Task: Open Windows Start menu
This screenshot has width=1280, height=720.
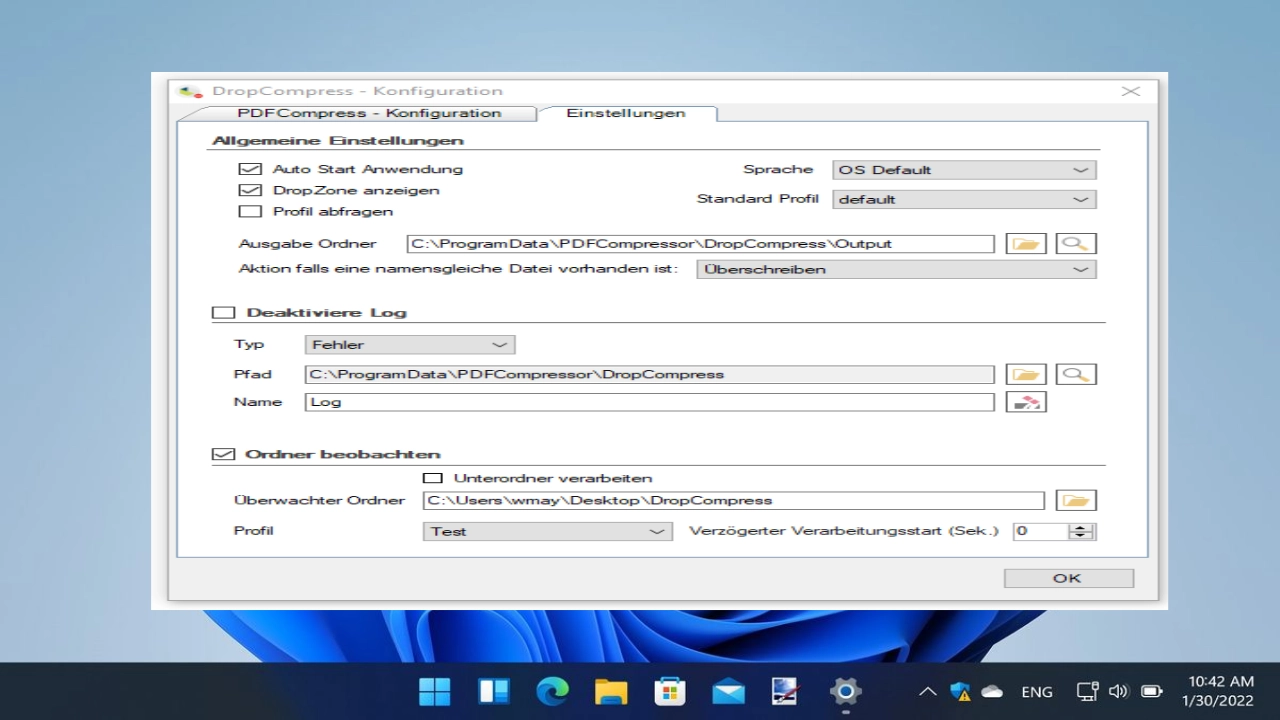Action: 435,691
